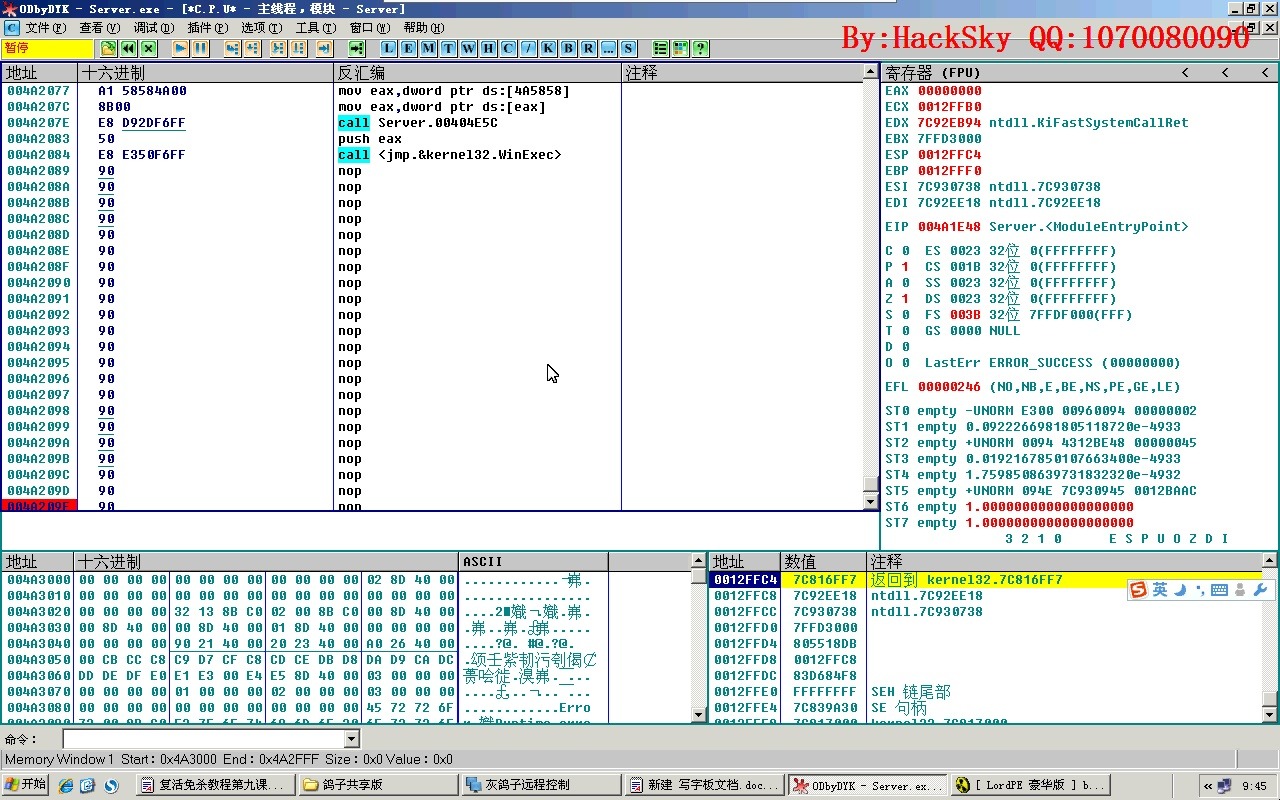Open the References window with R button
1280x800 pixels.
[x=588, y=48]
